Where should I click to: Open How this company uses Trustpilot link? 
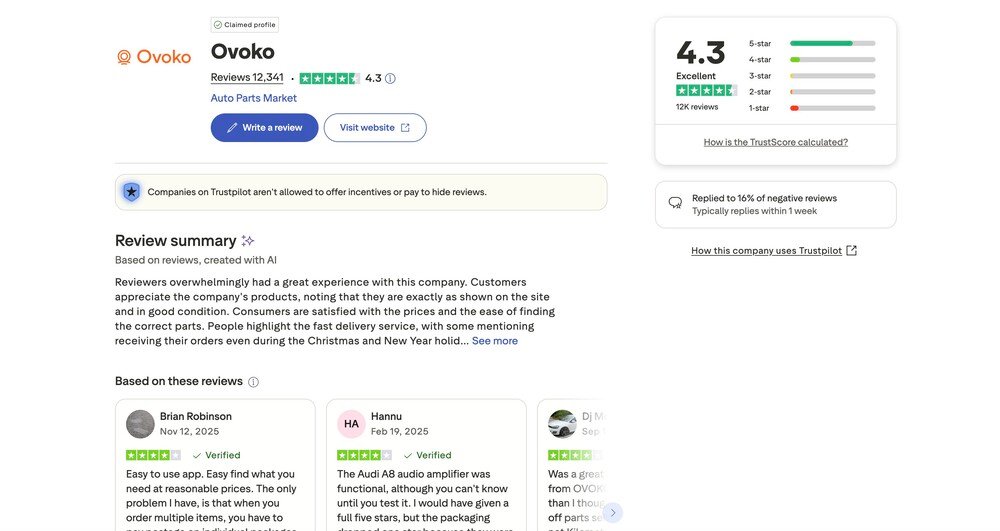coord(774,251)
